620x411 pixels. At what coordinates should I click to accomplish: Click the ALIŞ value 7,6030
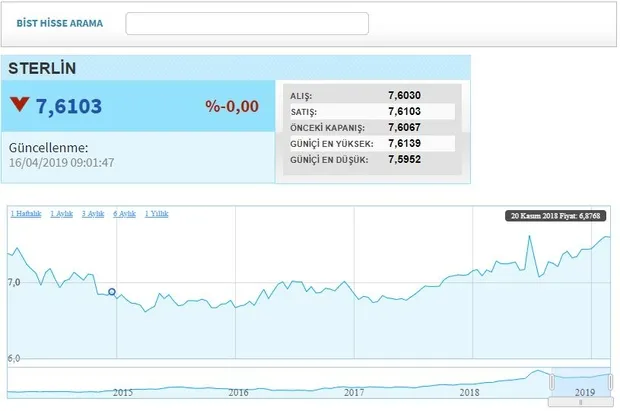405,95
